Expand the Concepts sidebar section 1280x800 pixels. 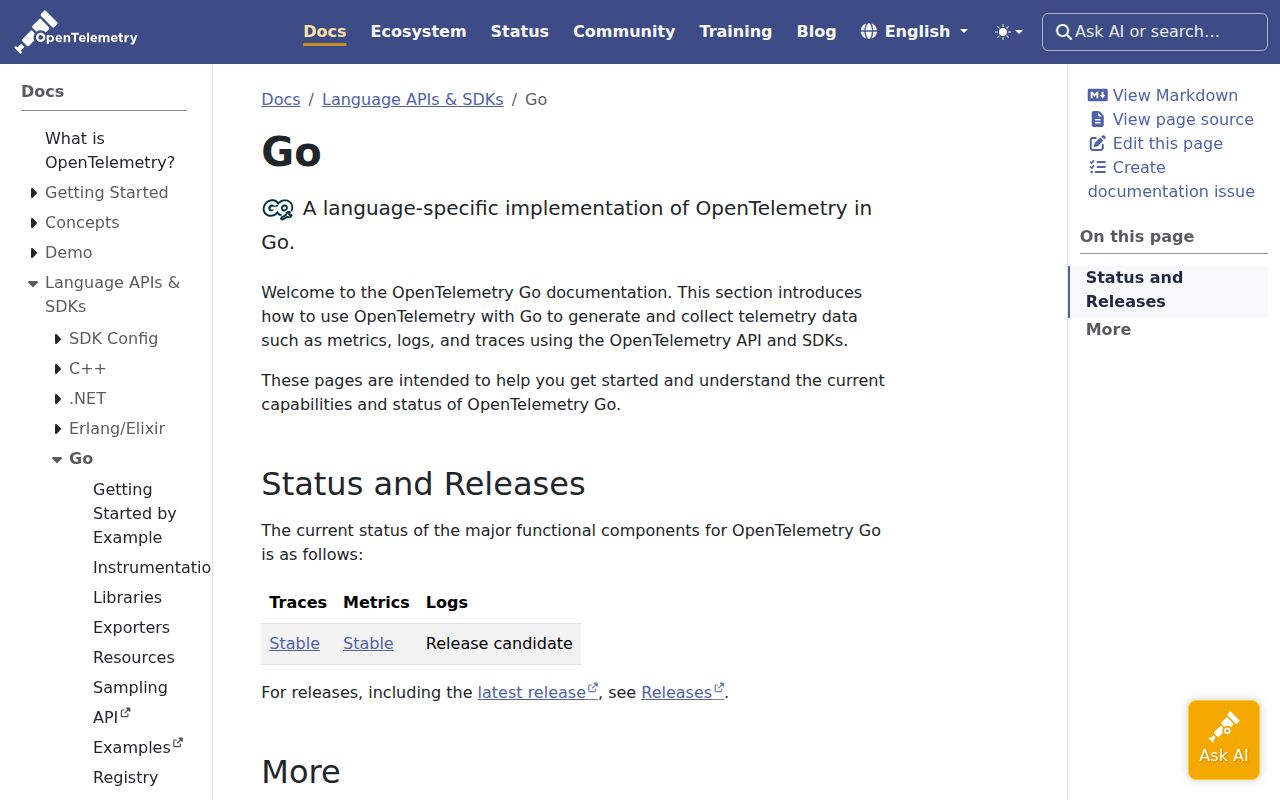coord(34,223)
